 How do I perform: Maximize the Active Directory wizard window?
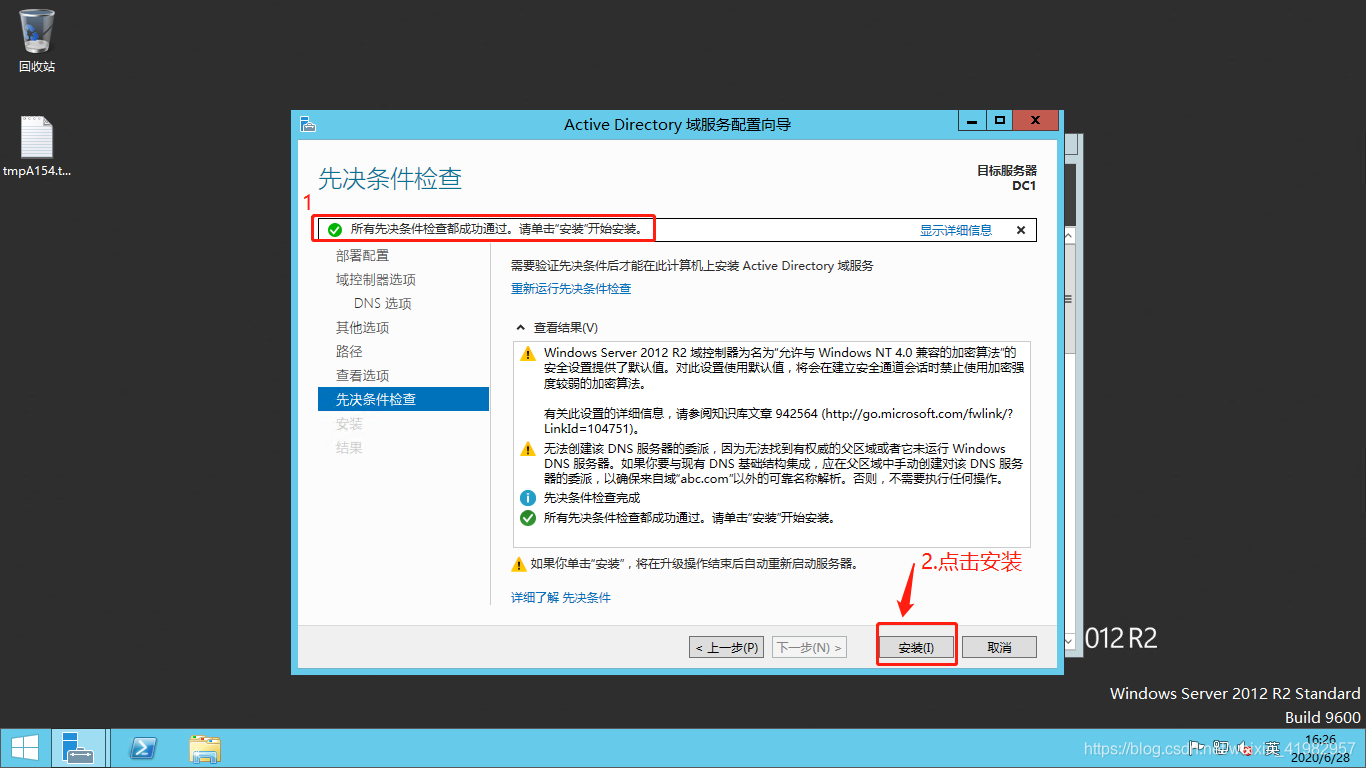pos(999,121)
